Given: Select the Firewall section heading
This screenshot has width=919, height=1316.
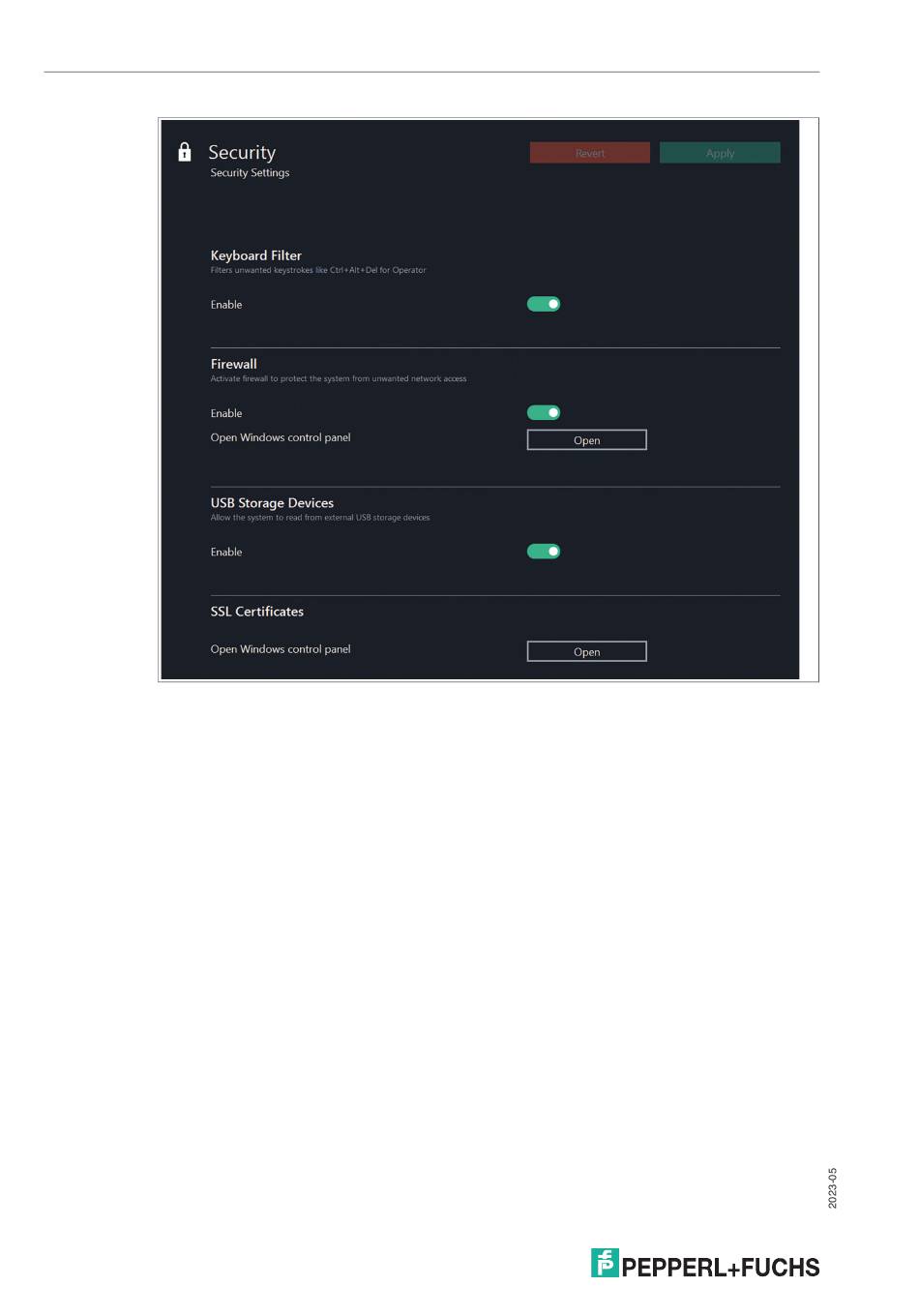Looking at the screenshot, I should click(x=234, y=364).
